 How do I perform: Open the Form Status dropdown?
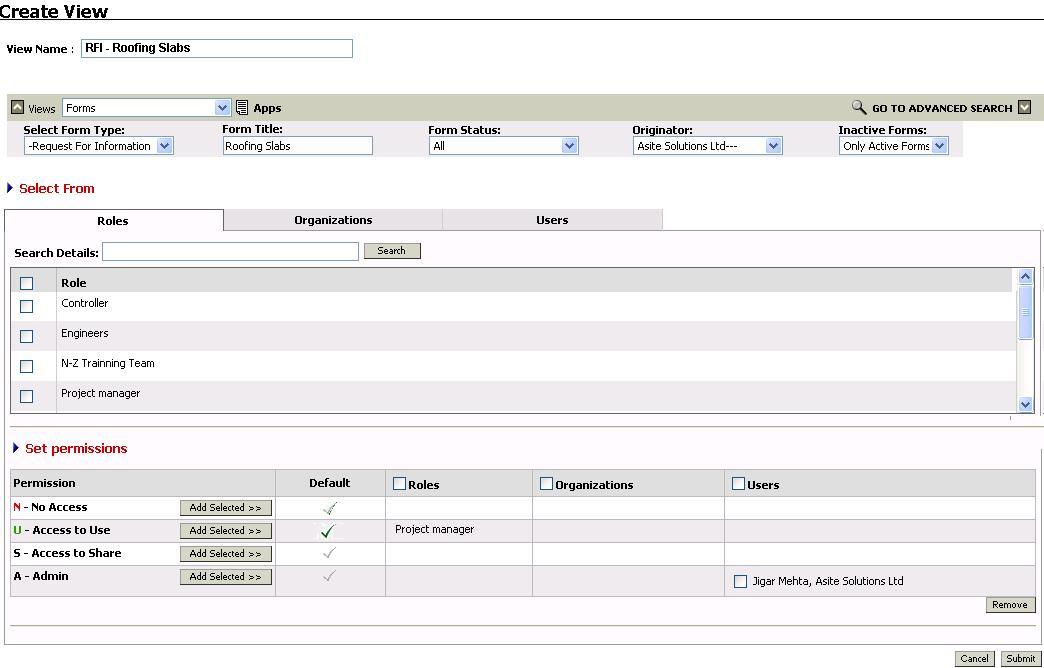pyautogui.click(x=569, y=146)
